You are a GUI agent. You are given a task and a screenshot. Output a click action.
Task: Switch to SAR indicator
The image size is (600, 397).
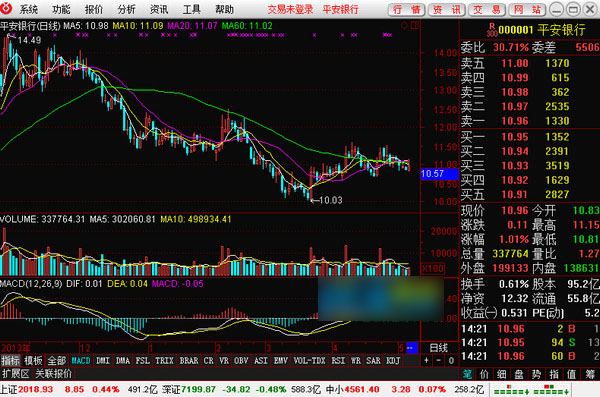click(373, 361)
